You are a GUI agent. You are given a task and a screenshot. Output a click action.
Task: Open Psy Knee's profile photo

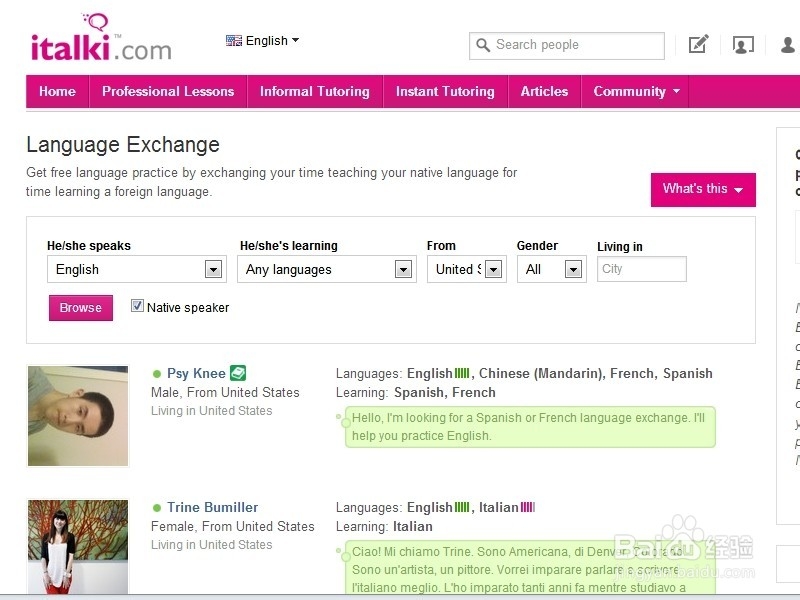(x=78, y=416)
